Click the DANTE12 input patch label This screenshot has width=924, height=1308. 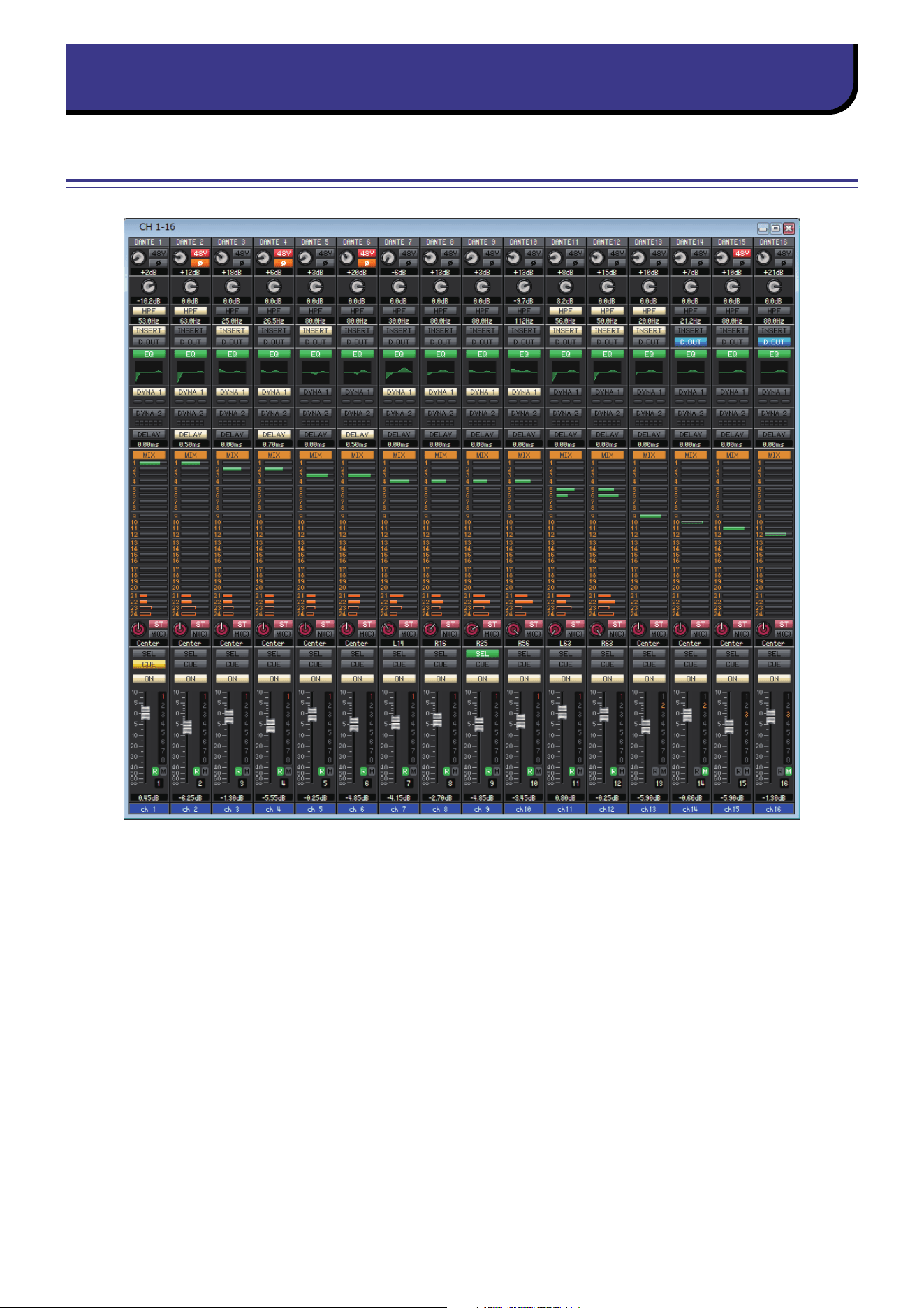[608, 242]
